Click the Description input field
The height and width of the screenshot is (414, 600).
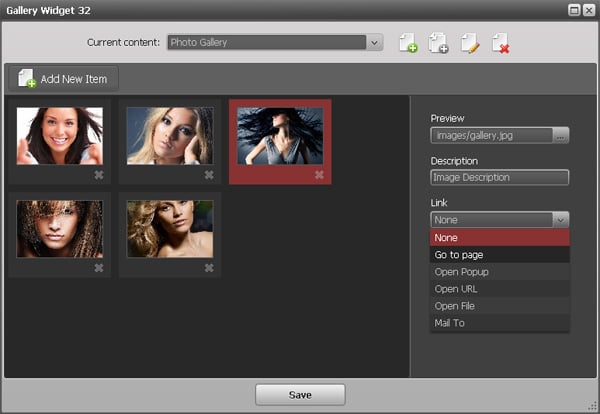coord(499,178)
